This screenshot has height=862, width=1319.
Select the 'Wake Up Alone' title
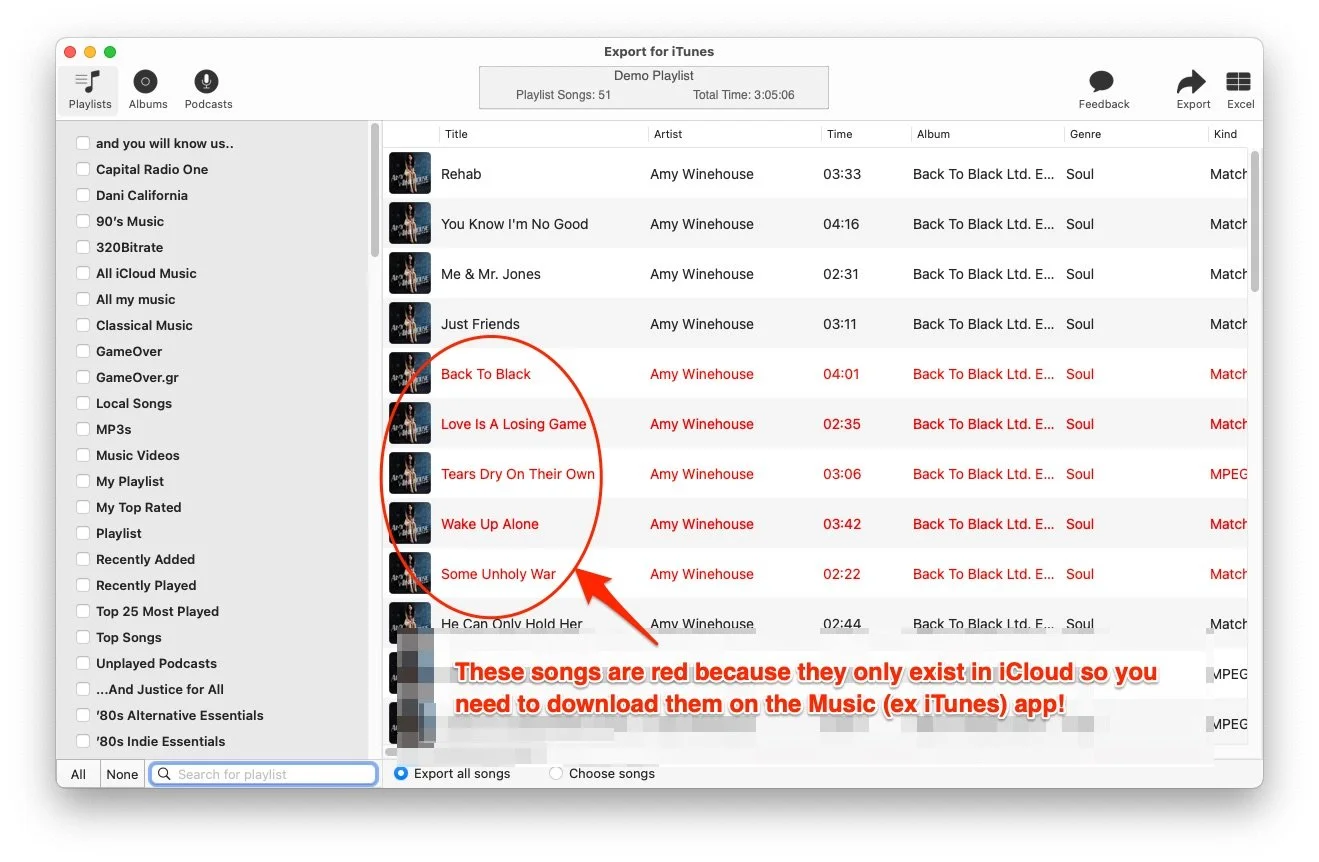coord(490,524)
